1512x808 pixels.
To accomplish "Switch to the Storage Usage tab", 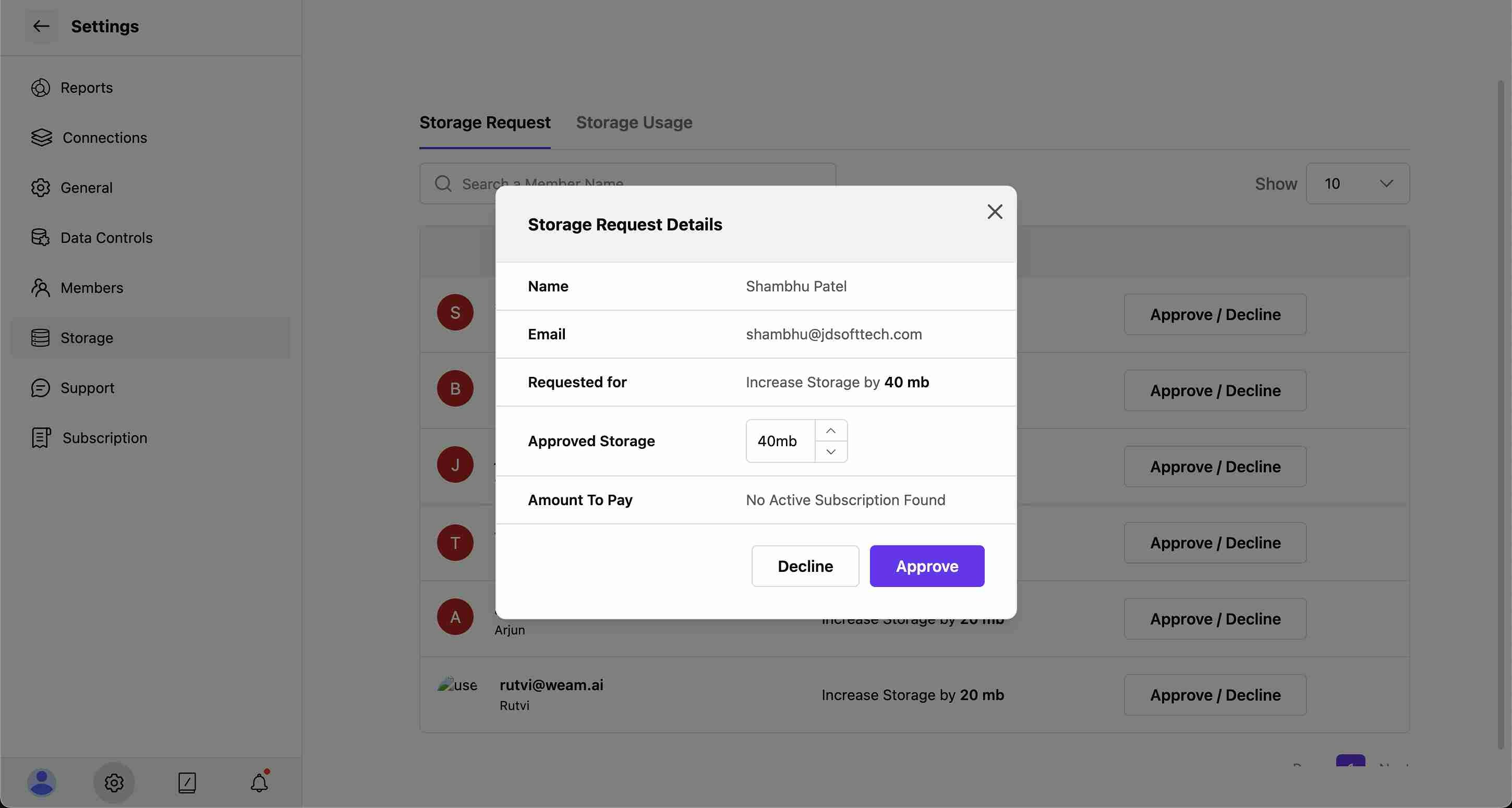I will (x=634, y=122).
